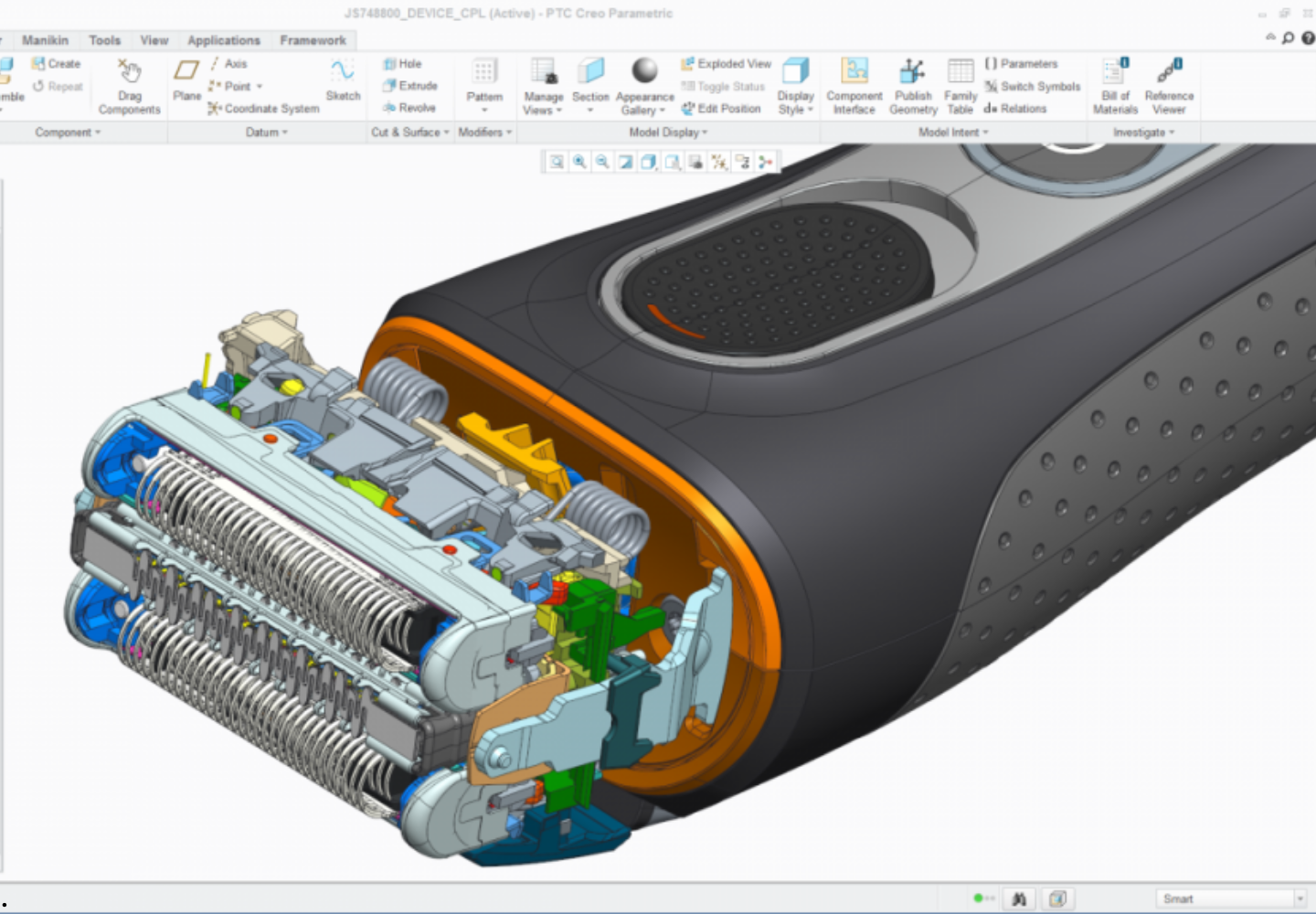Expand the Component group menu
This screenshot has width=1316, height=914.
[68, 133]
